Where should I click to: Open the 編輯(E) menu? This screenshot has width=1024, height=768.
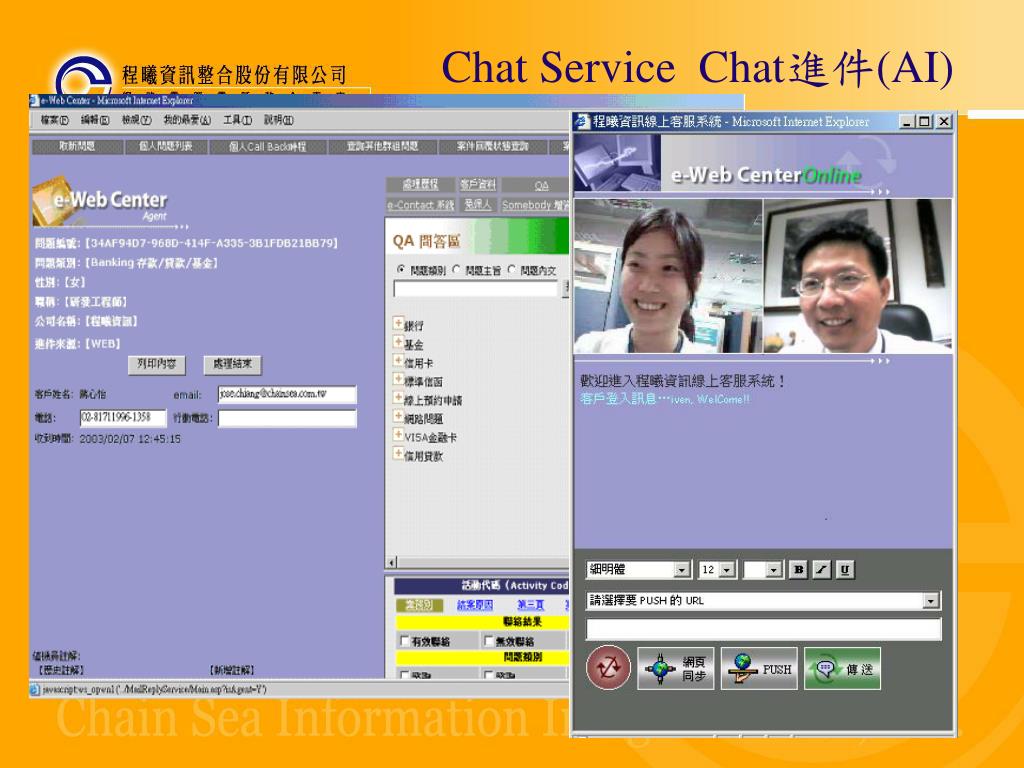(x=95, y=120)
